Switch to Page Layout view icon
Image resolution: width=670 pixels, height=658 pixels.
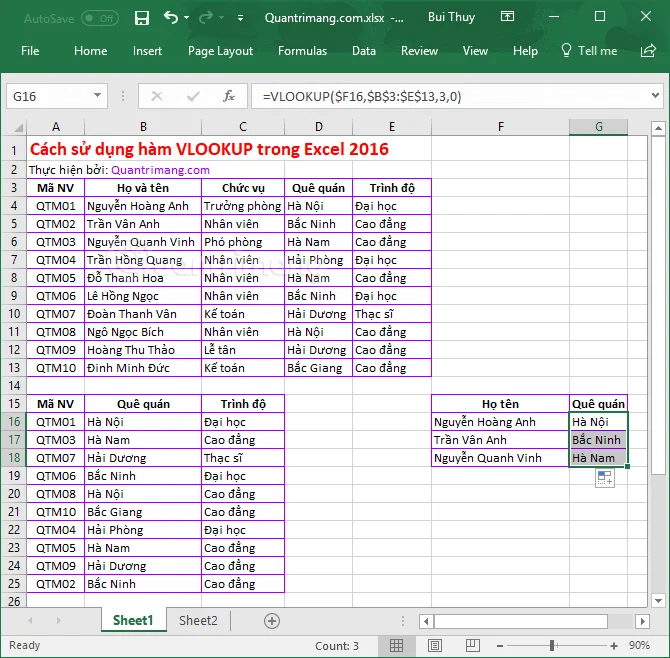coord(435,645)
